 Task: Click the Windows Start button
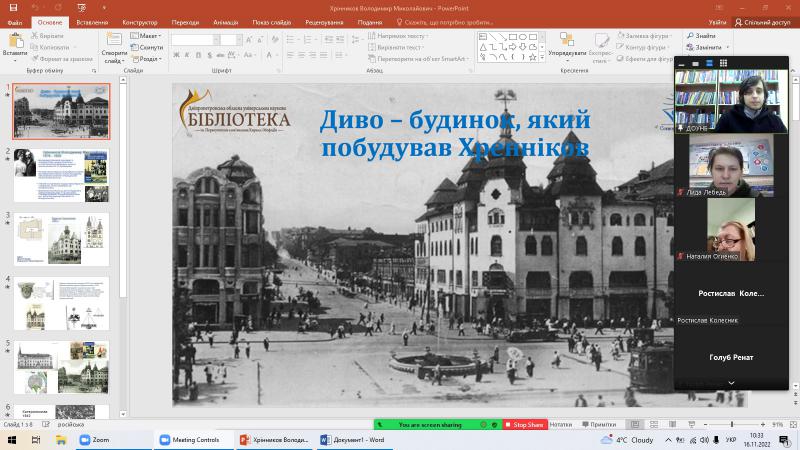(11, 440)
